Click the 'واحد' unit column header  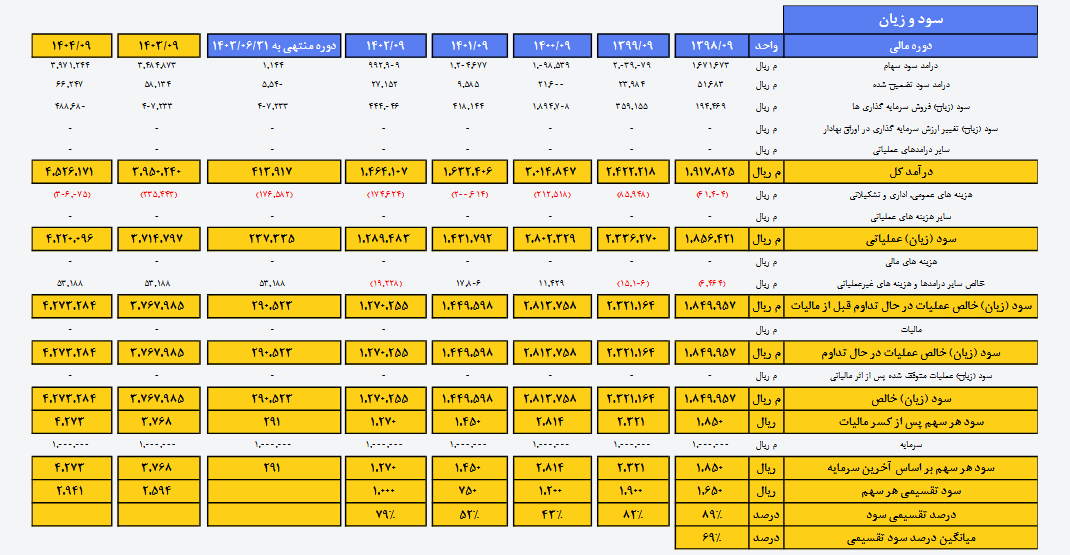765,46
